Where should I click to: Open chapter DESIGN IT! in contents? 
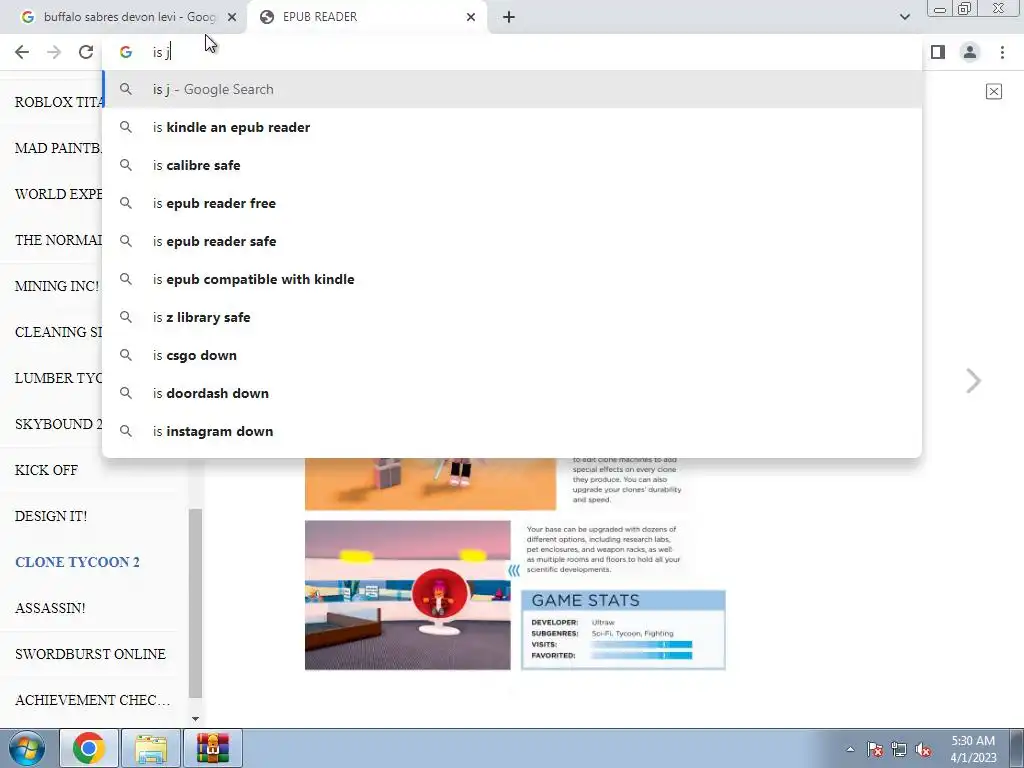point(51,516)
